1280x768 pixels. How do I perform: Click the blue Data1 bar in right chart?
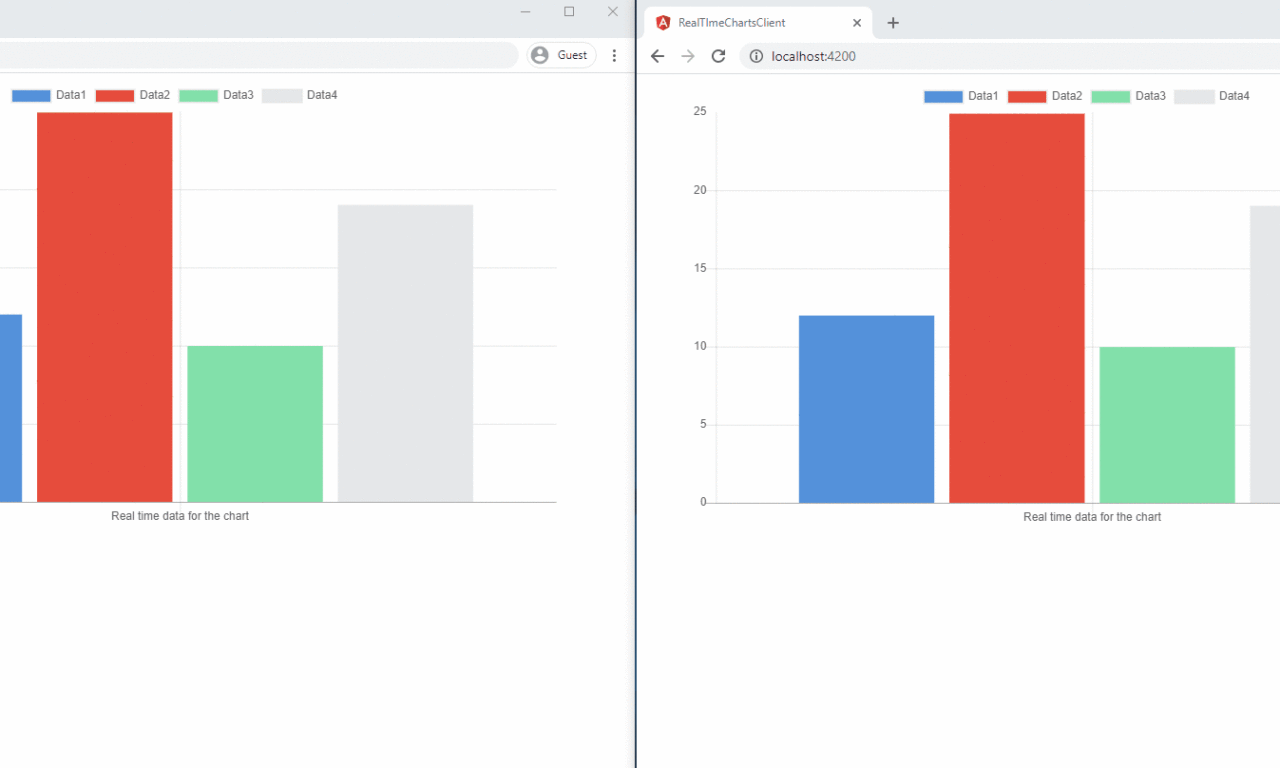(x=866, y=409)
